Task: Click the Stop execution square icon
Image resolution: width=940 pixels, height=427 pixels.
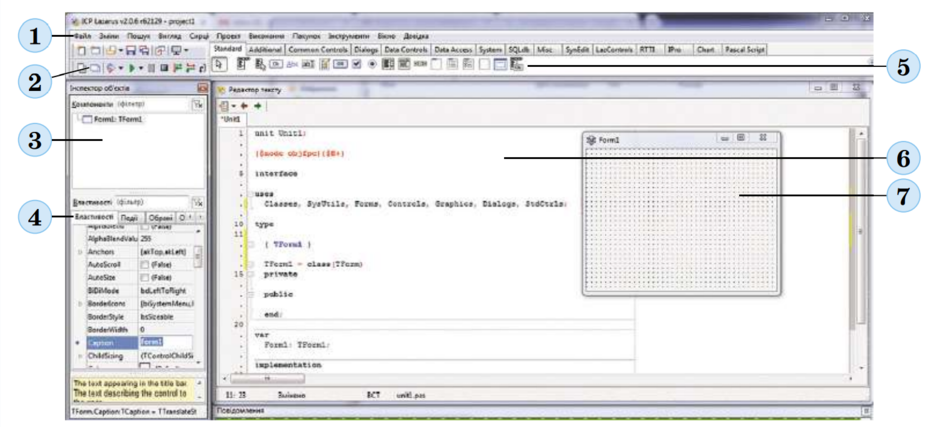Action: [x=164, y=68]
